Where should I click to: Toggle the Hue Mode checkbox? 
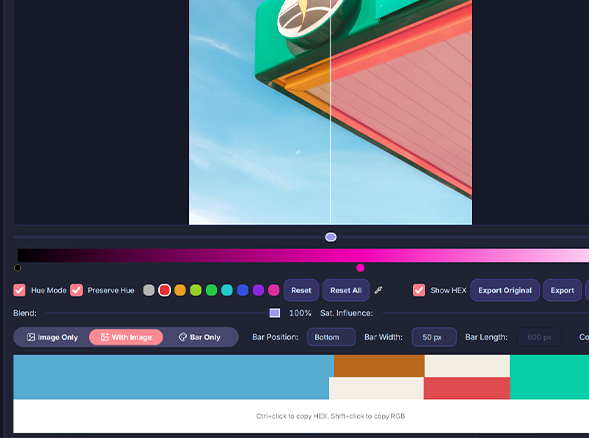click(x=19, y=290)
